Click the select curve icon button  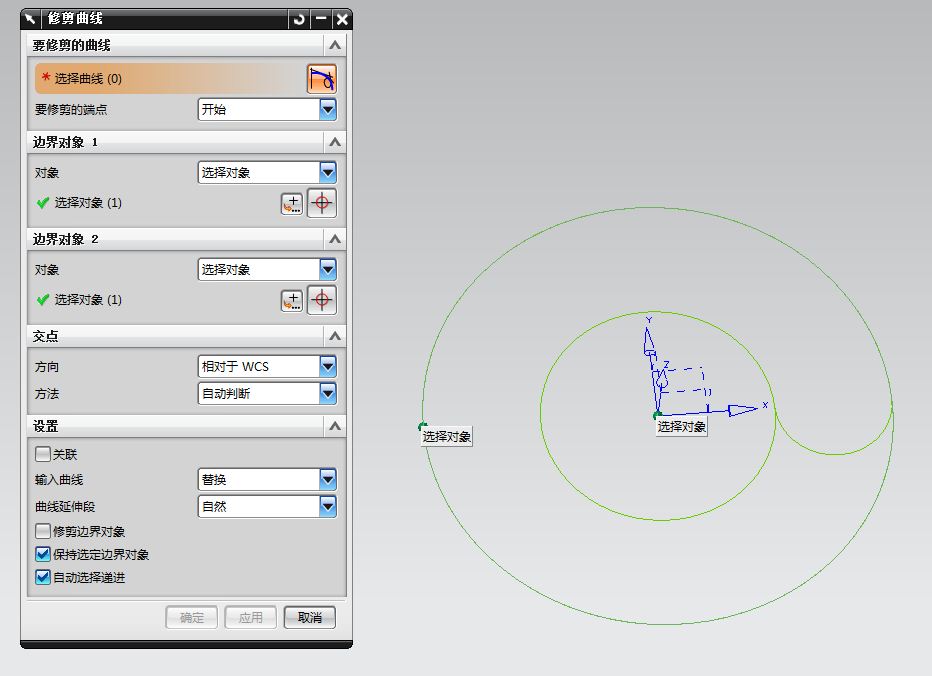(x=322, y=79)
